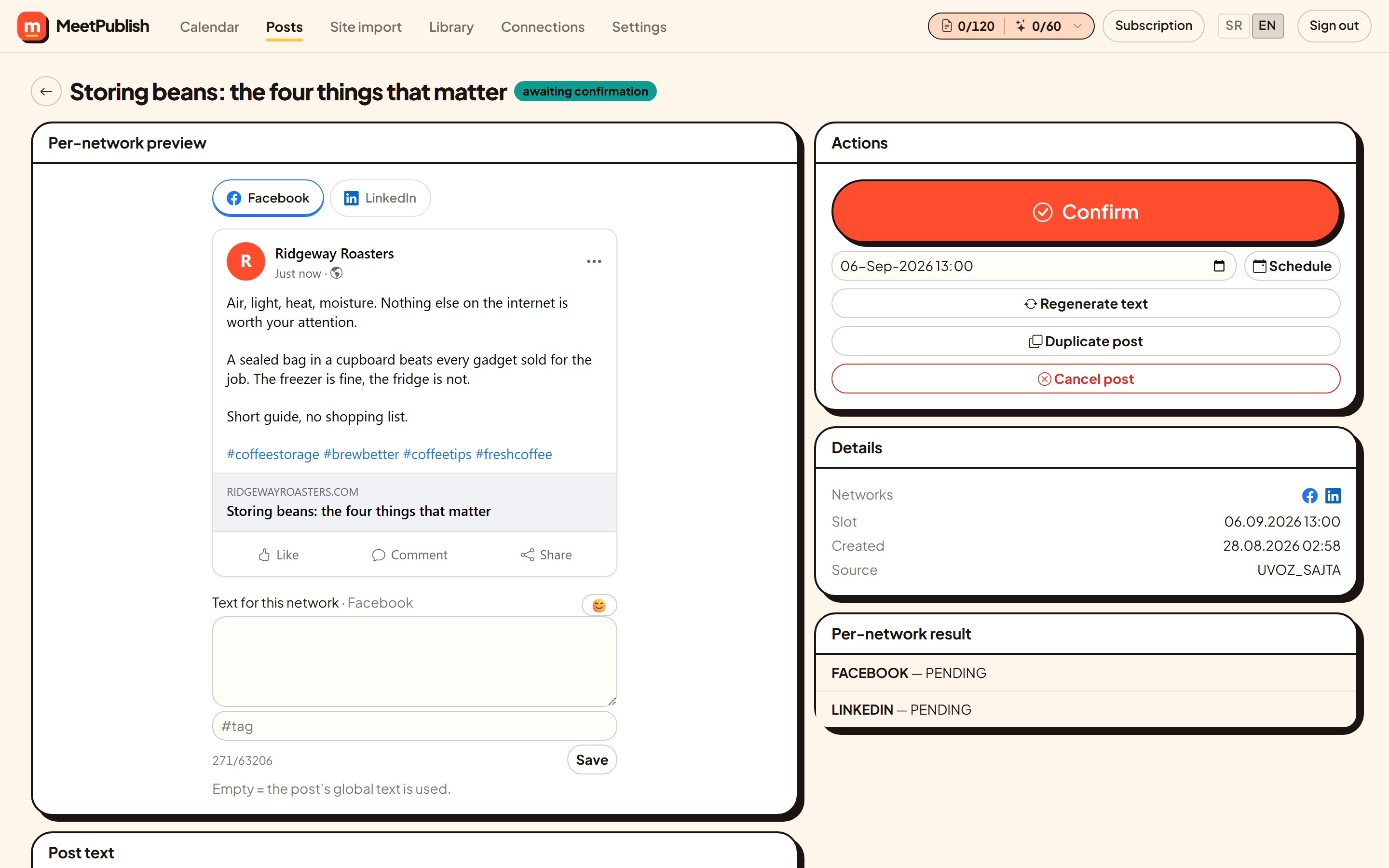Click the Created value 28.08.2026 02:58

click(x=1281, y=545)
